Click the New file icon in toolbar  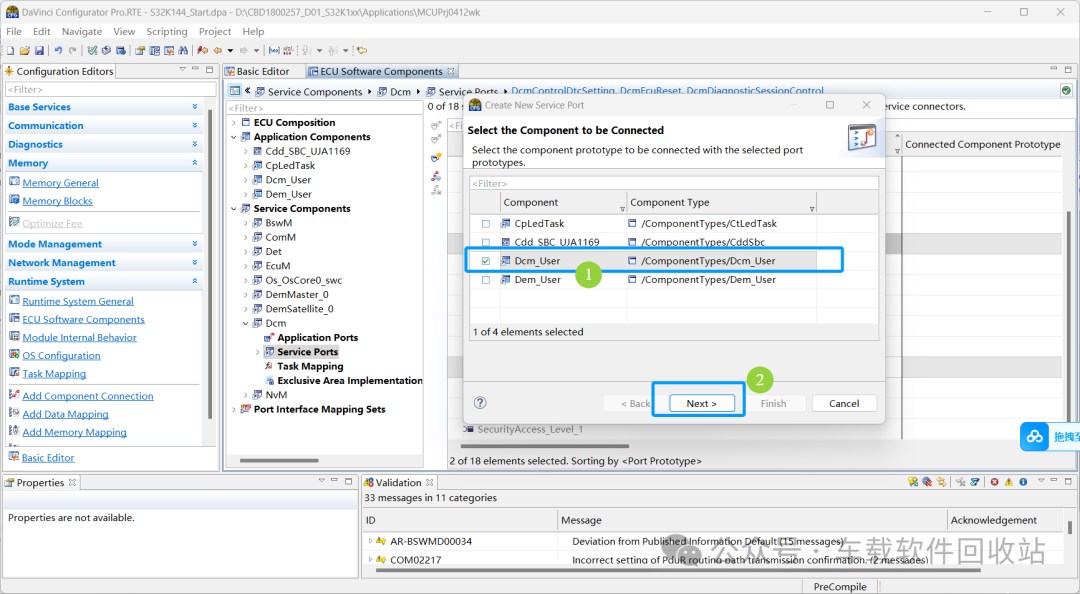tap(10, 50)
